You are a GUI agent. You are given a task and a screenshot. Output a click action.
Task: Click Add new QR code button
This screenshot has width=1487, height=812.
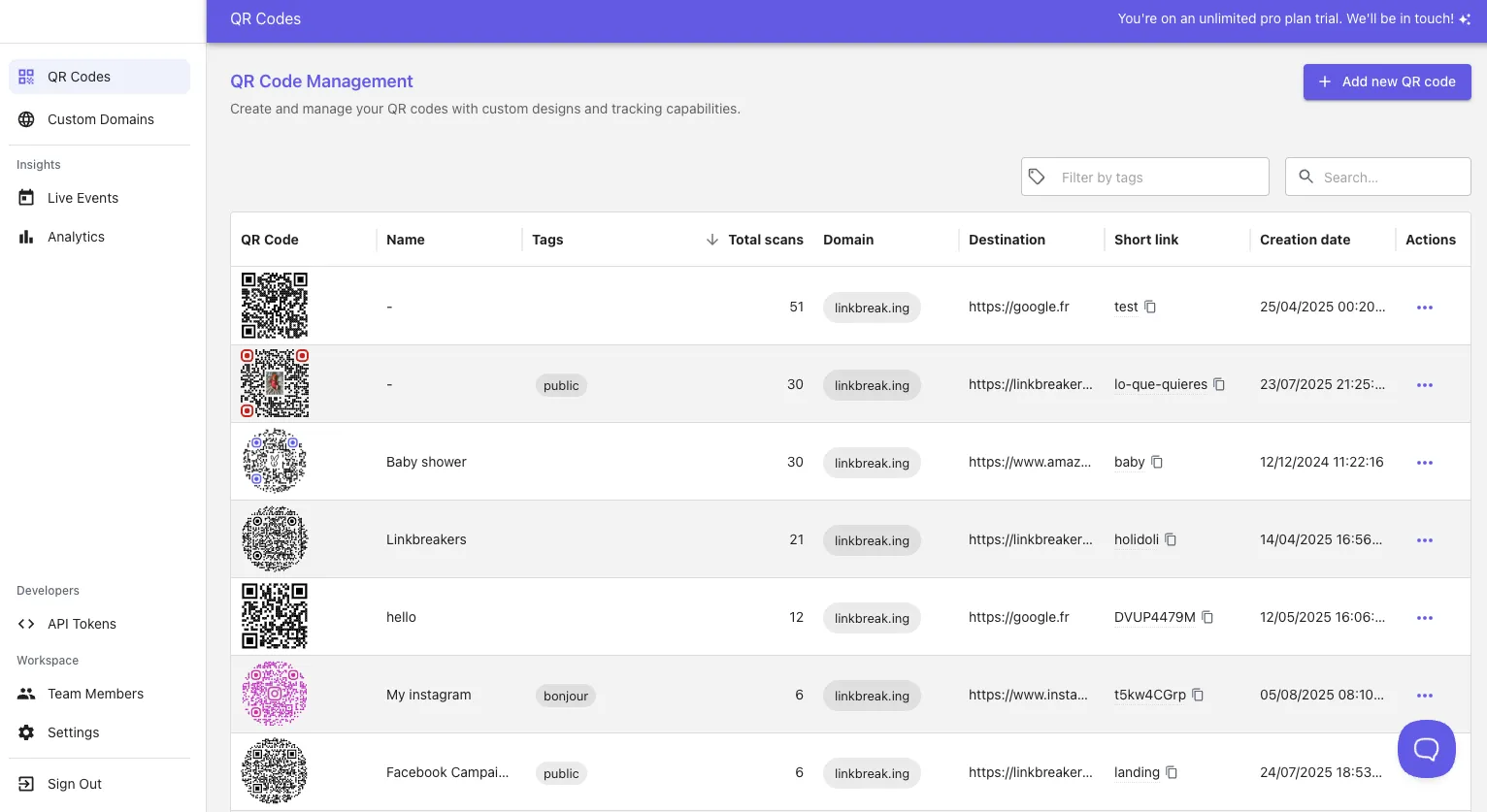point(1387,81)
